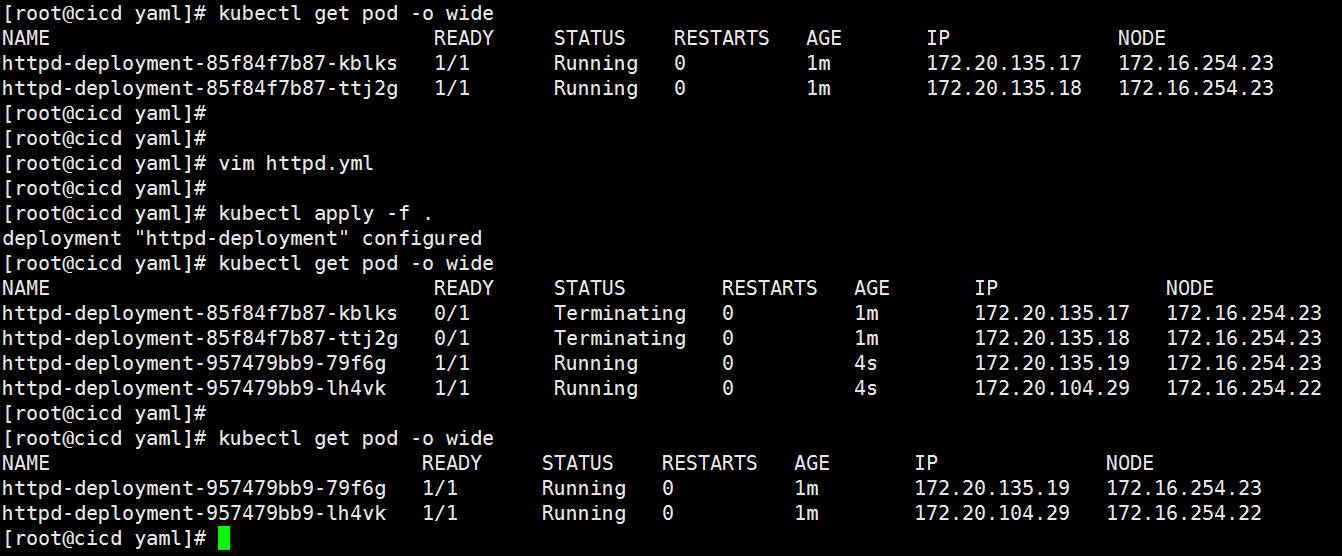This screenshot has width=1342, height=556.
Task: Click pod name httpd-deployment-85f84f7b87-ttj2g with Running status
Action: pos(200,88)
